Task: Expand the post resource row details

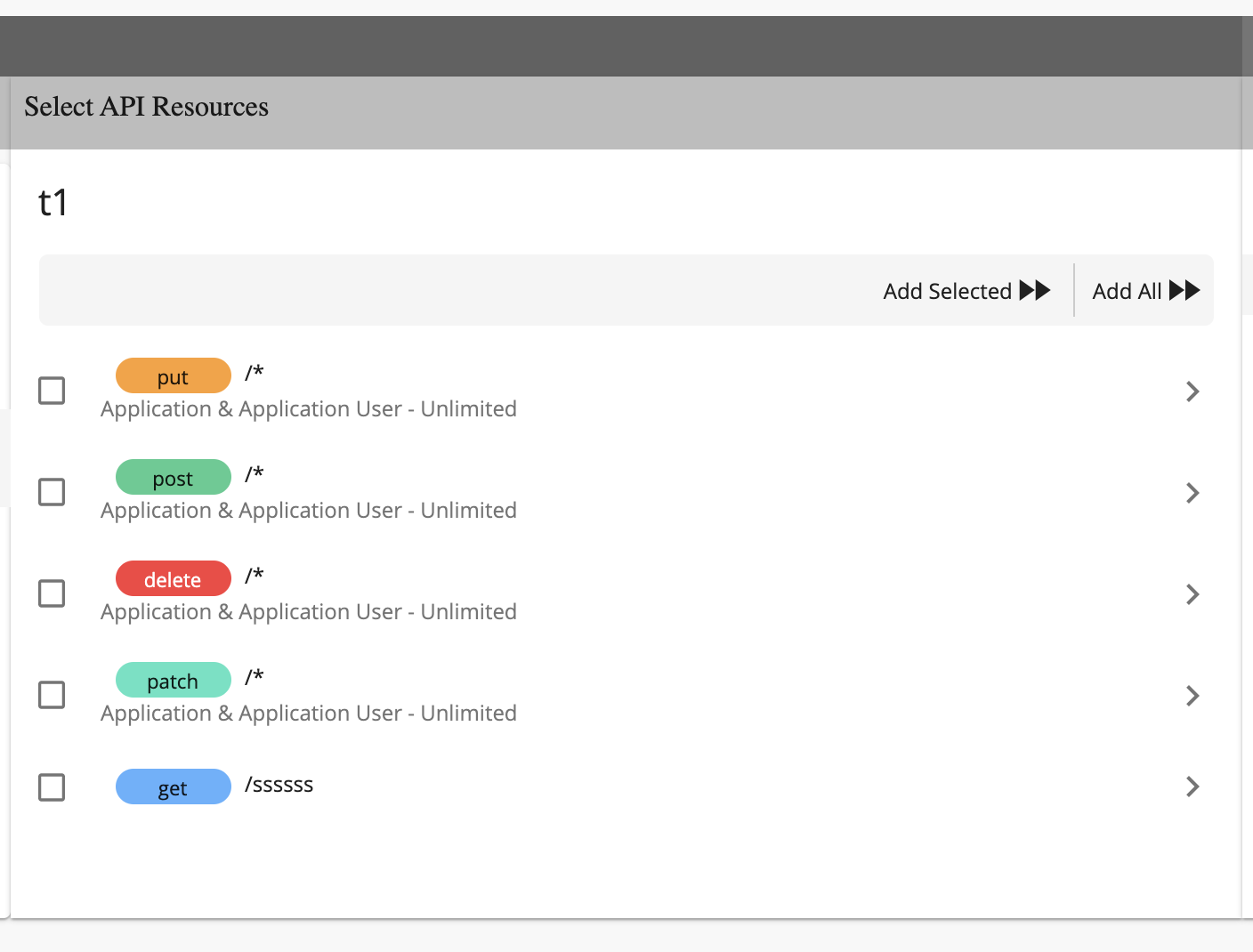Action: pyautogui.click(x=1192, y=493)
